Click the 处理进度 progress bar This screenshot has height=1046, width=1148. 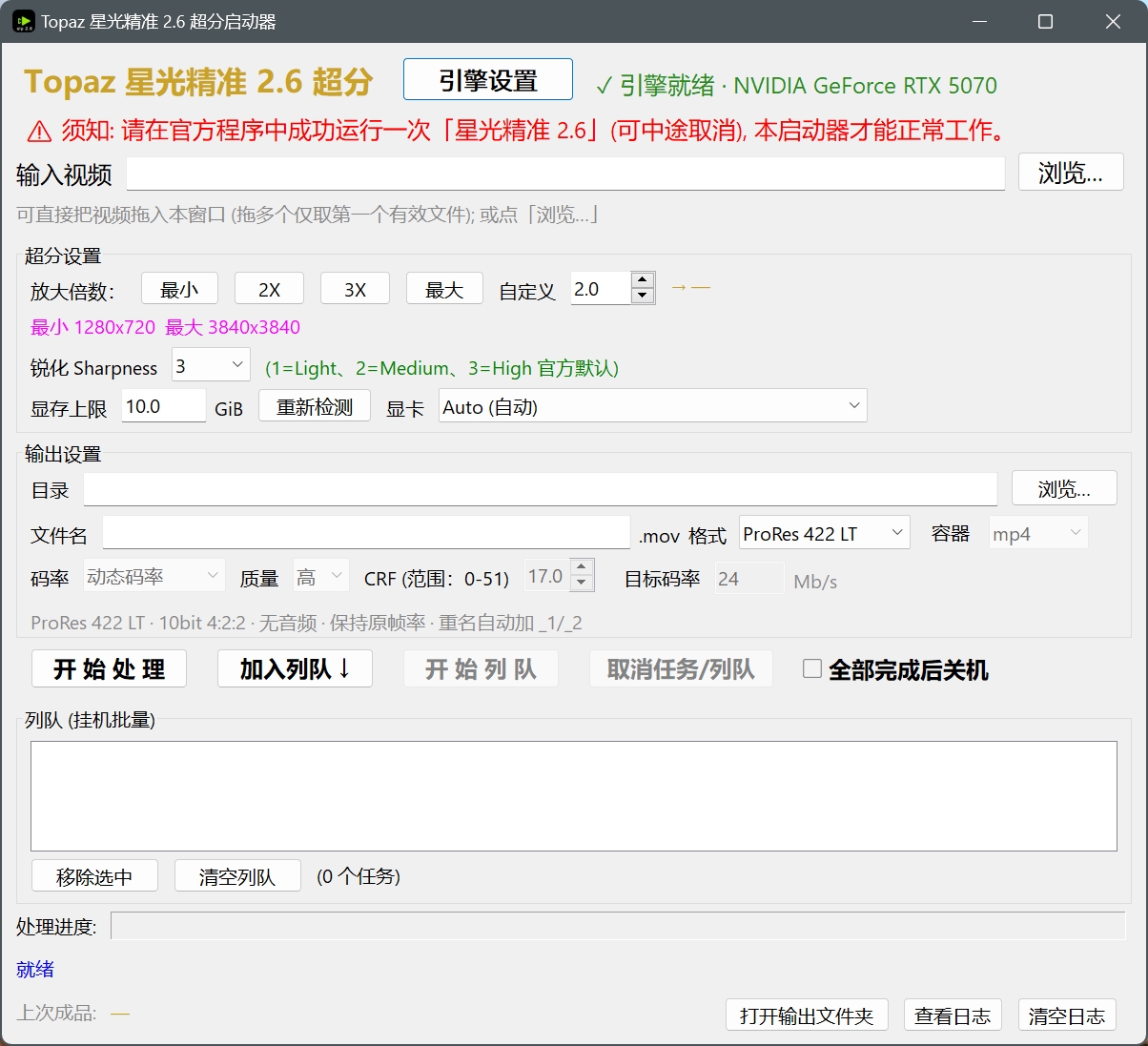[x=618, y=925]
